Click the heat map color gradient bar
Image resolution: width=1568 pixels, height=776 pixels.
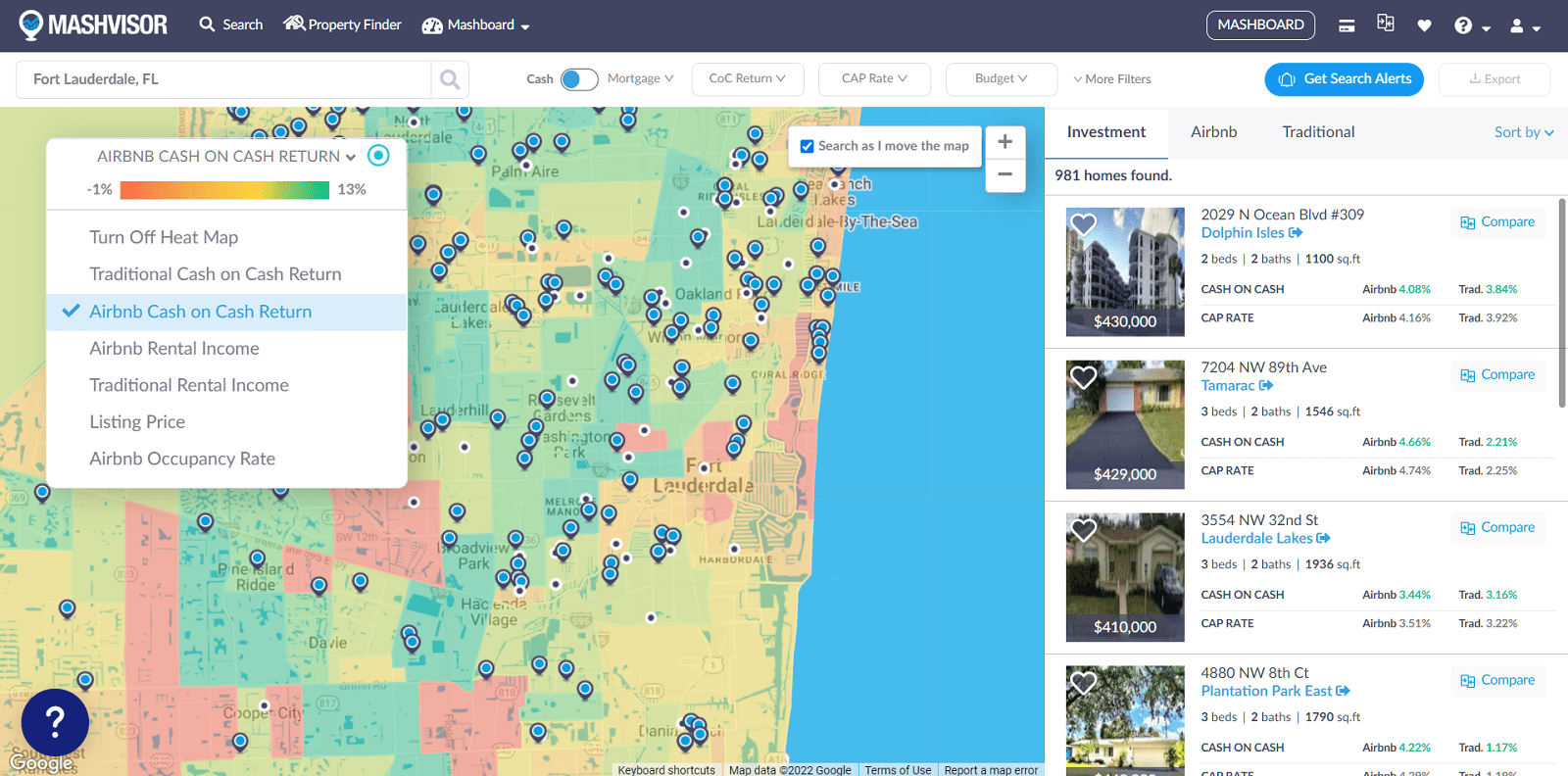coord(224,189)
